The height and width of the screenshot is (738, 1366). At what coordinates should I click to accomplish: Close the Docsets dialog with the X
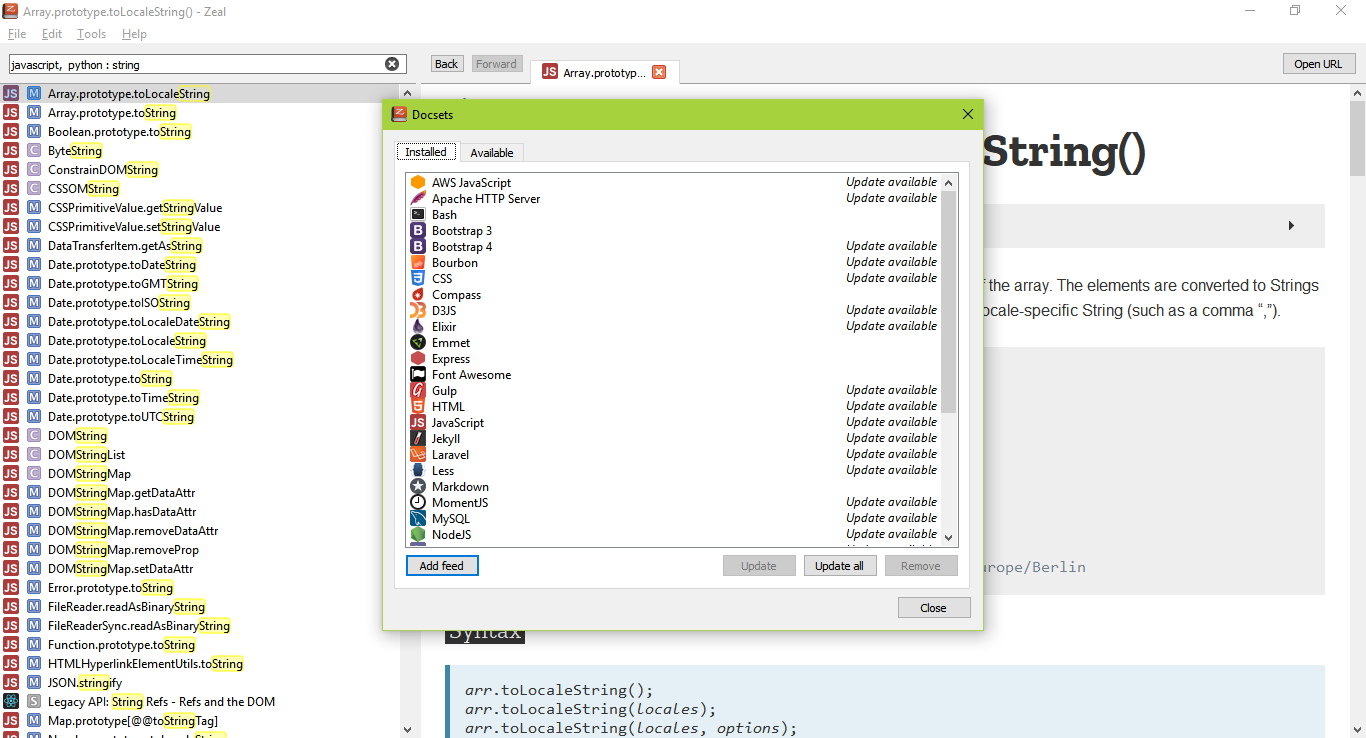(x=967, y=114)
